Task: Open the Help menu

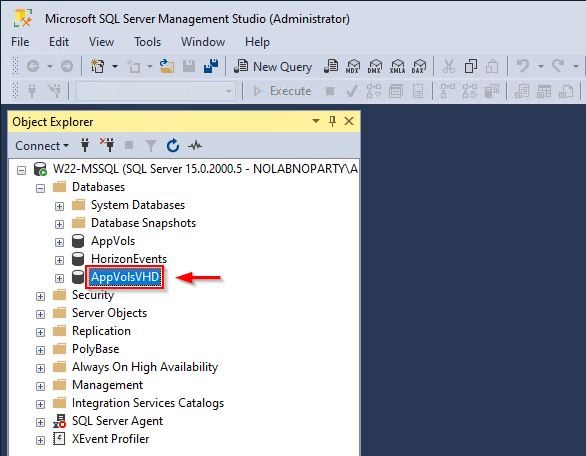Action: click(257, 41)
